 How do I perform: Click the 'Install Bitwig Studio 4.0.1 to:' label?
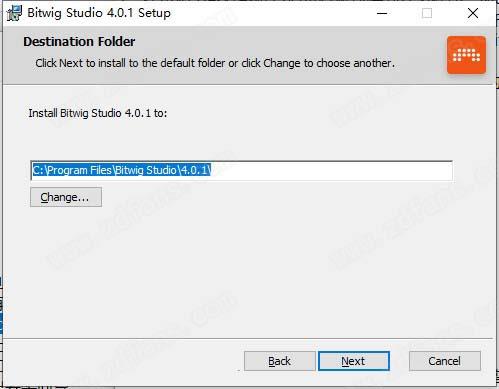(x=98, y=113)
